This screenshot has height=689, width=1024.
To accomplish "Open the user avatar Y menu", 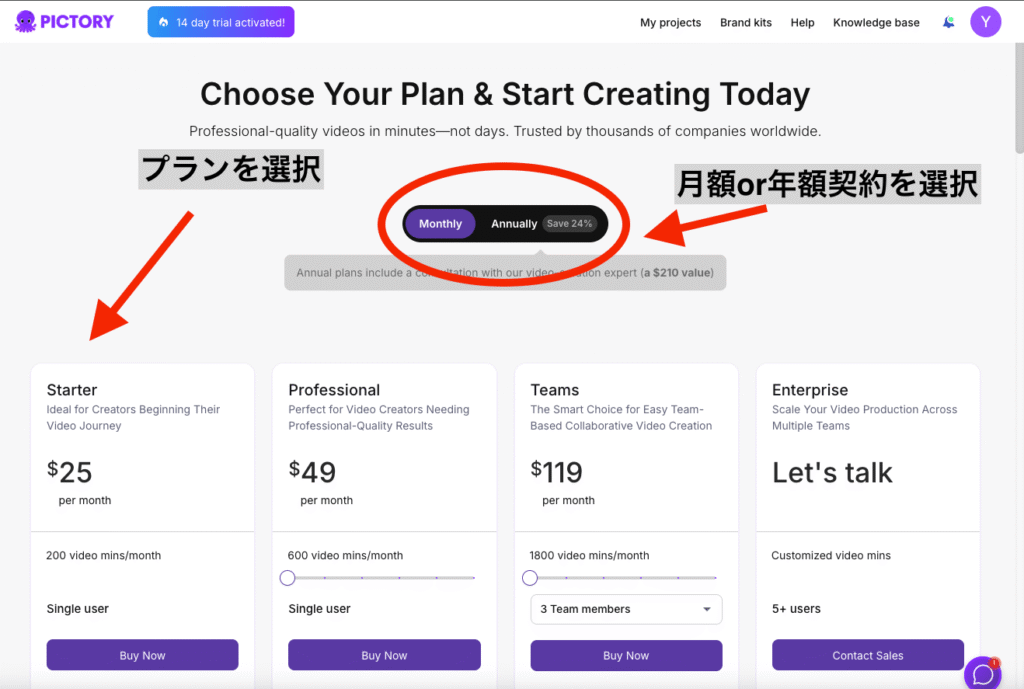I will [985, 22].
